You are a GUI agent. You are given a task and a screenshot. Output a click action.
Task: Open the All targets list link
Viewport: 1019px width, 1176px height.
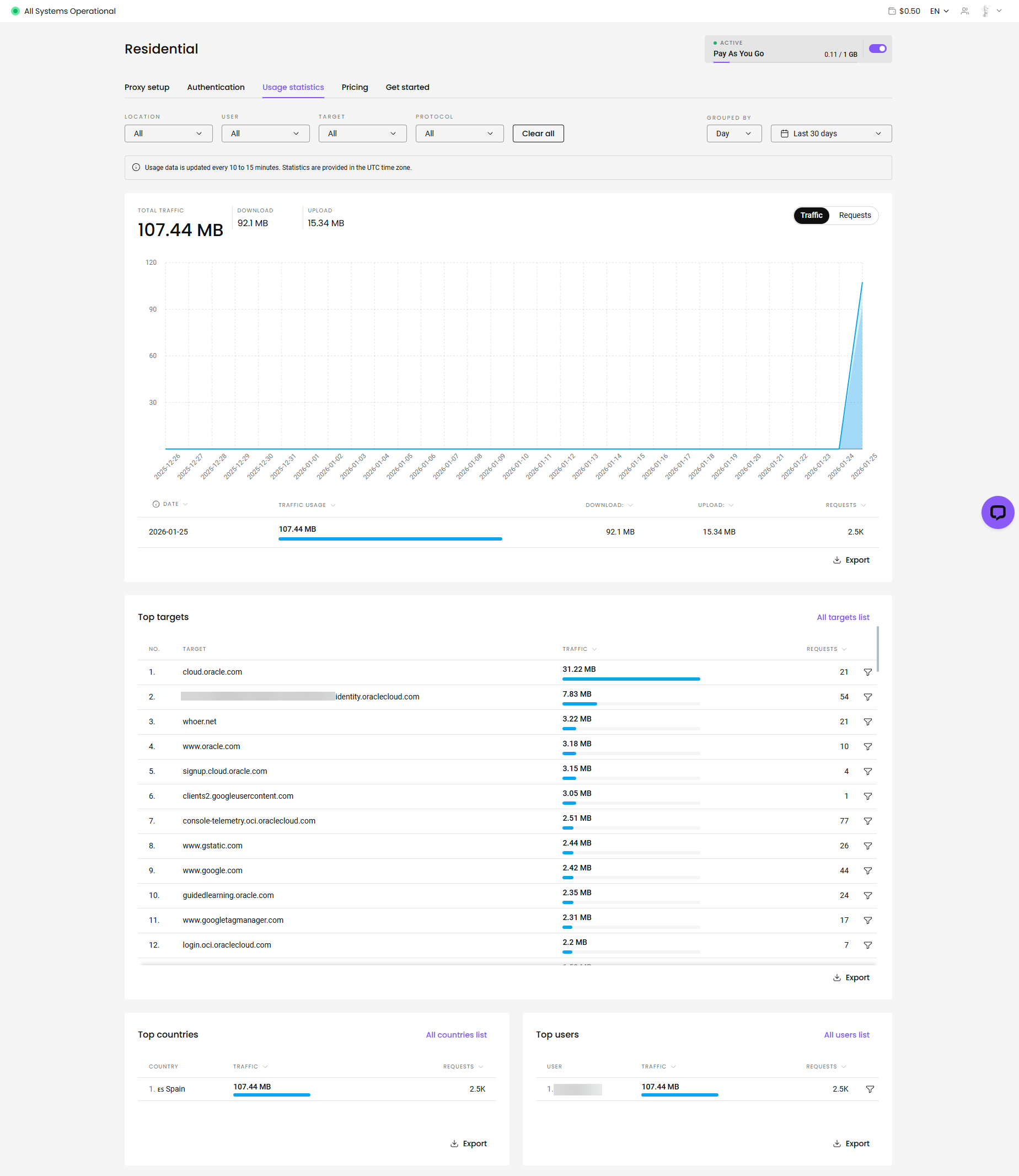point(842,617)
